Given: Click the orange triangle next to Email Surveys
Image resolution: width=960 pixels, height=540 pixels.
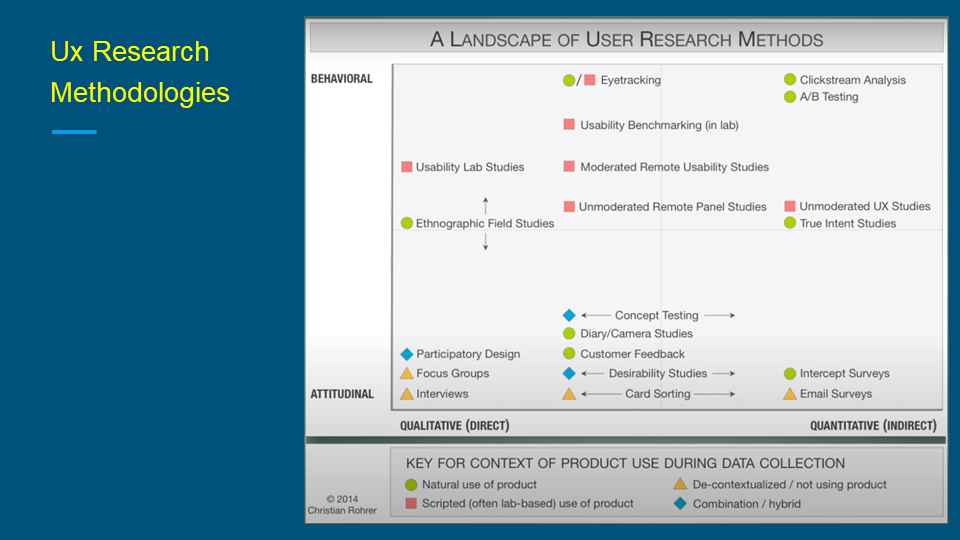Looking at the screenshot, I should click(x=790, y=394).
